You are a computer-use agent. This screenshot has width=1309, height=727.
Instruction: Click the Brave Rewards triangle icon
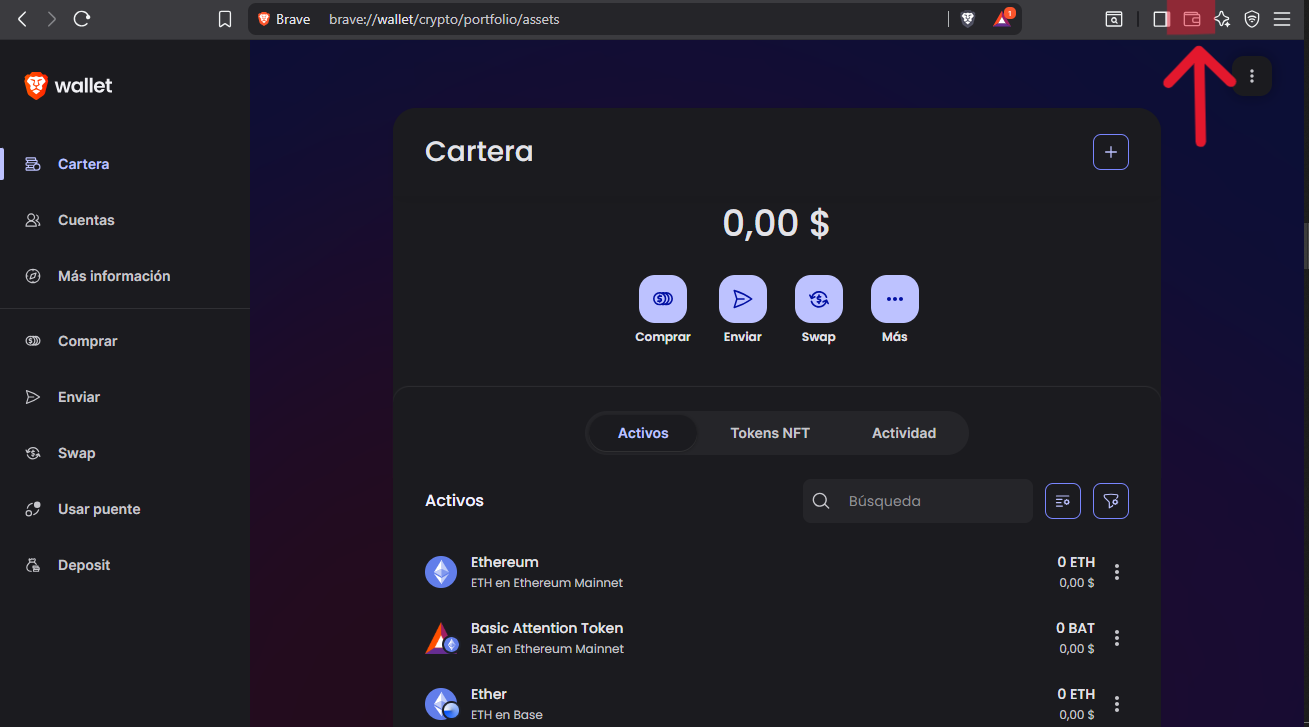[x=1002, y=19]
